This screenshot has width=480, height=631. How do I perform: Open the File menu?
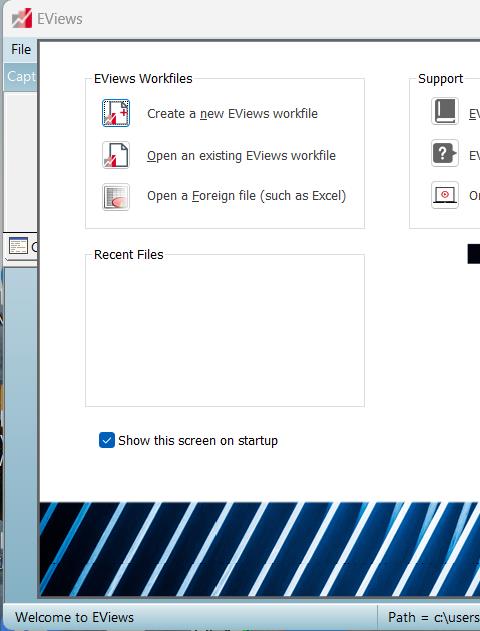pyautogui.click(x=21, y=49)
